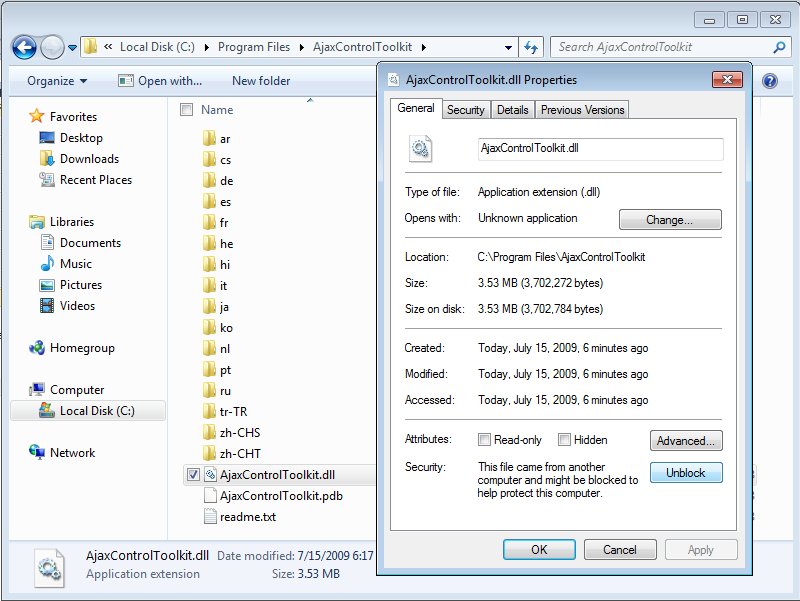The height and width of the screenshot is (601, 800).
Task: Click the breadcrumb overflow chevron
Action: click(108, 47)
